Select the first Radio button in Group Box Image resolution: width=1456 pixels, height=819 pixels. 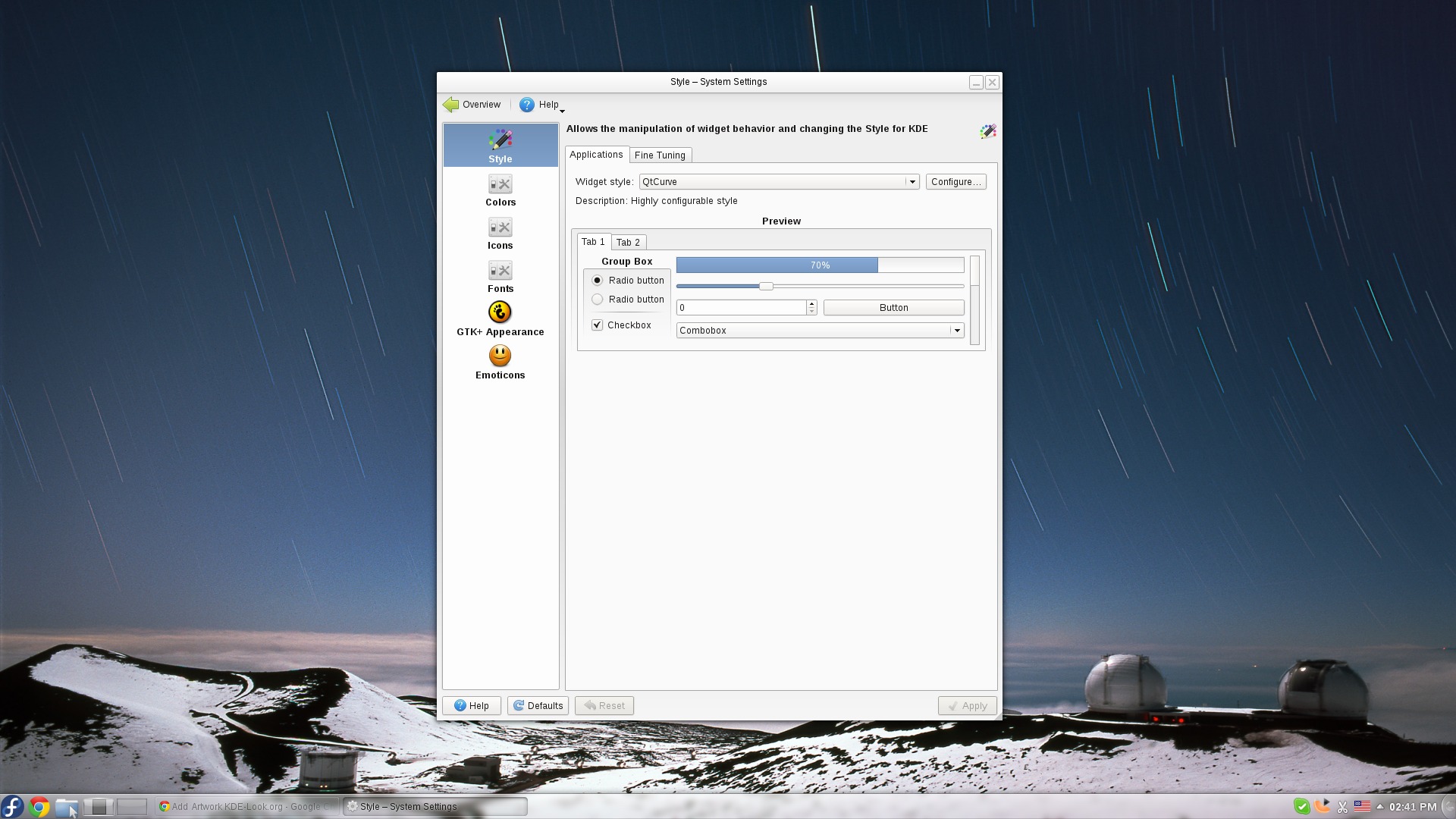(598, 280)
